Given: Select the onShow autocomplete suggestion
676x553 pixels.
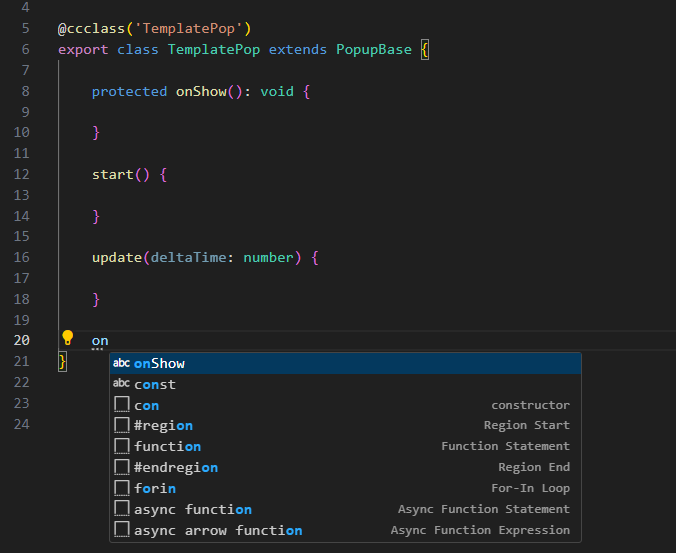Looking at the screenshot, I should tap(160, 363).
